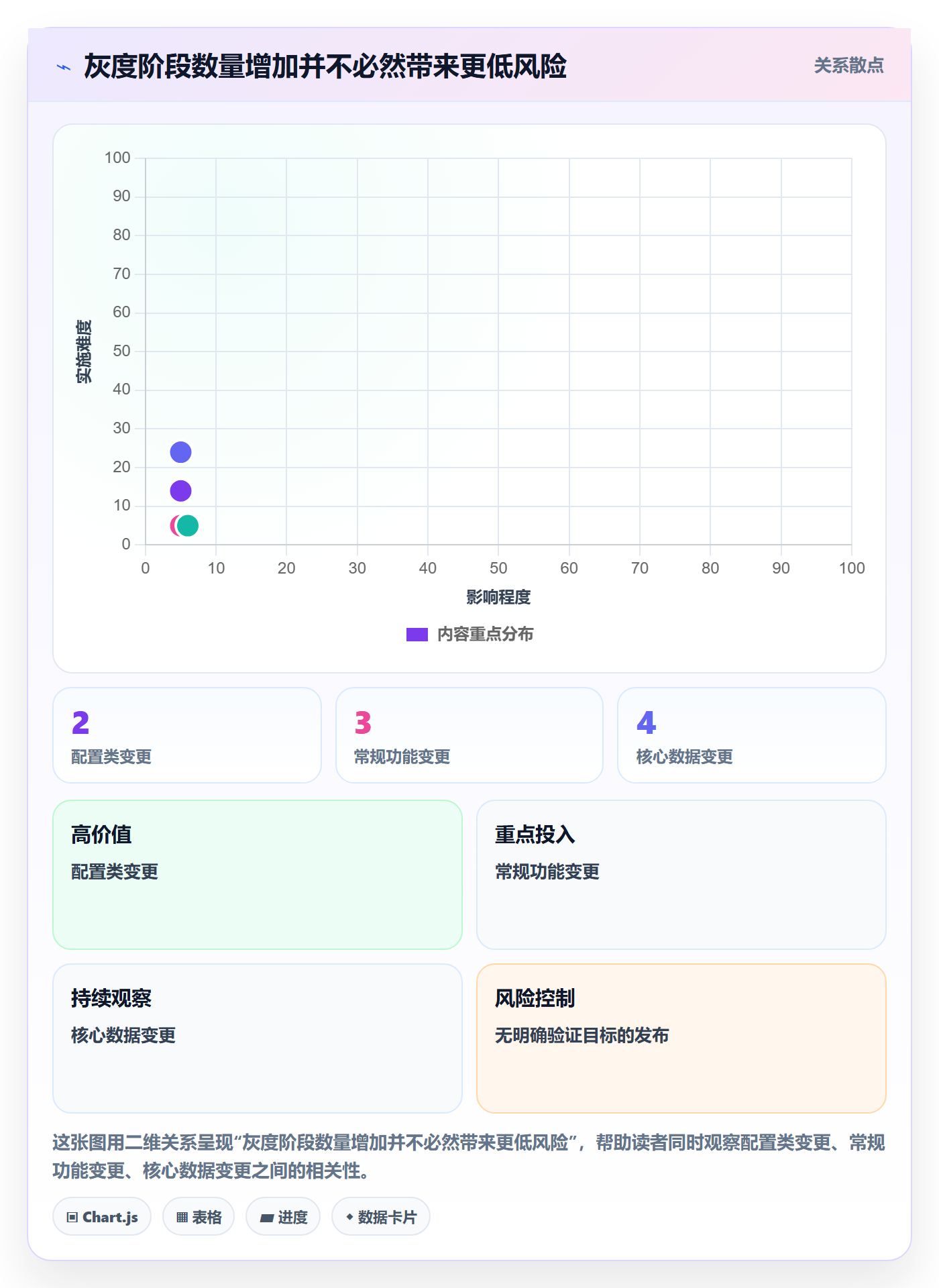
Task: Click the number 4 in the stat cards
Action: [646, 722]
